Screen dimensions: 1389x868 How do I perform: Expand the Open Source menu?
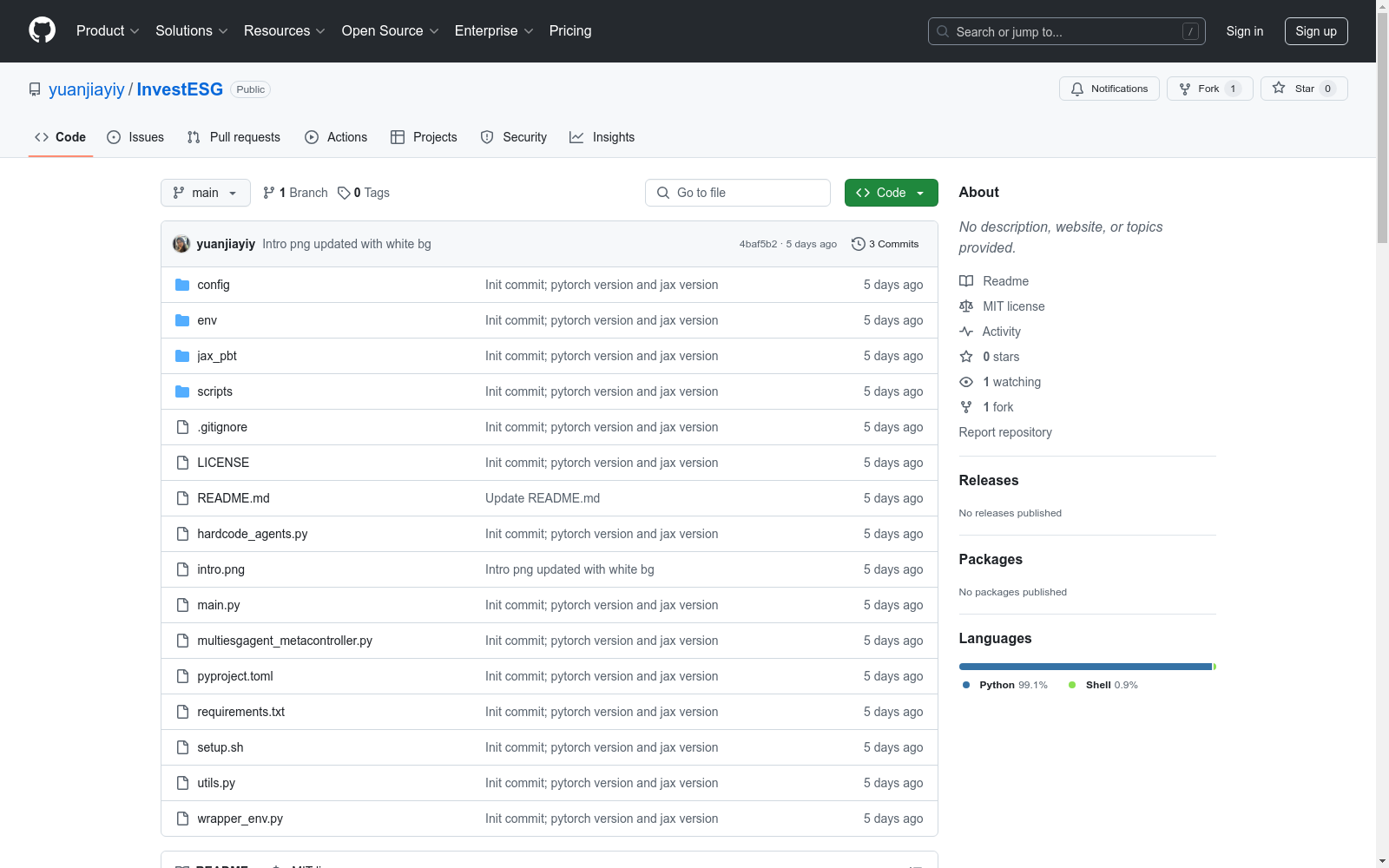click(391, 30)
